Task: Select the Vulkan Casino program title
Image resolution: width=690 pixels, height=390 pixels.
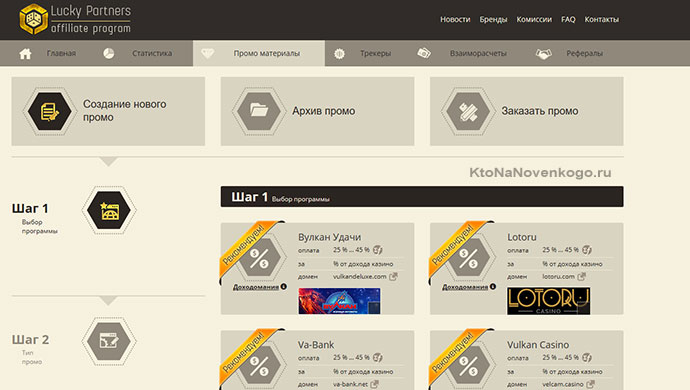Action: 538,345
